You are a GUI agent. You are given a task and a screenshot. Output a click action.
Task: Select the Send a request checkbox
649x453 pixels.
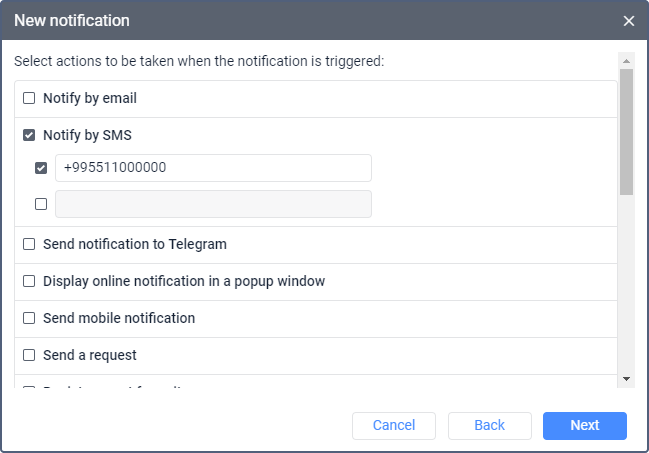point(29,355)
